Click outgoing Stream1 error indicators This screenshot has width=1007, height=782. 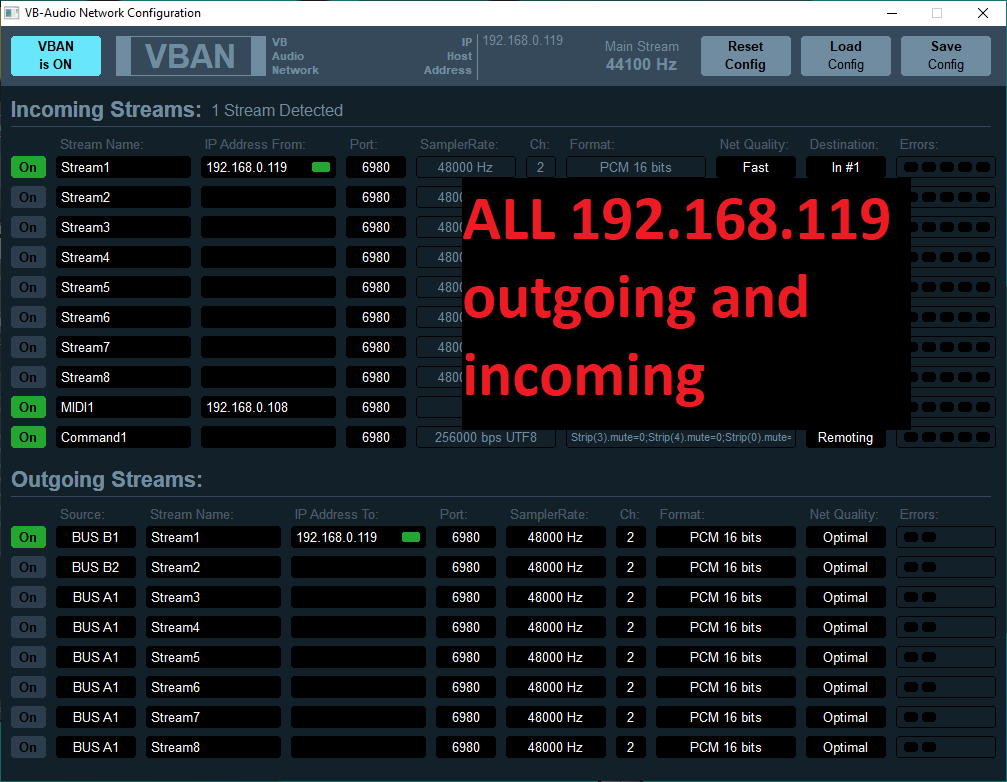(x=946, y=537)
